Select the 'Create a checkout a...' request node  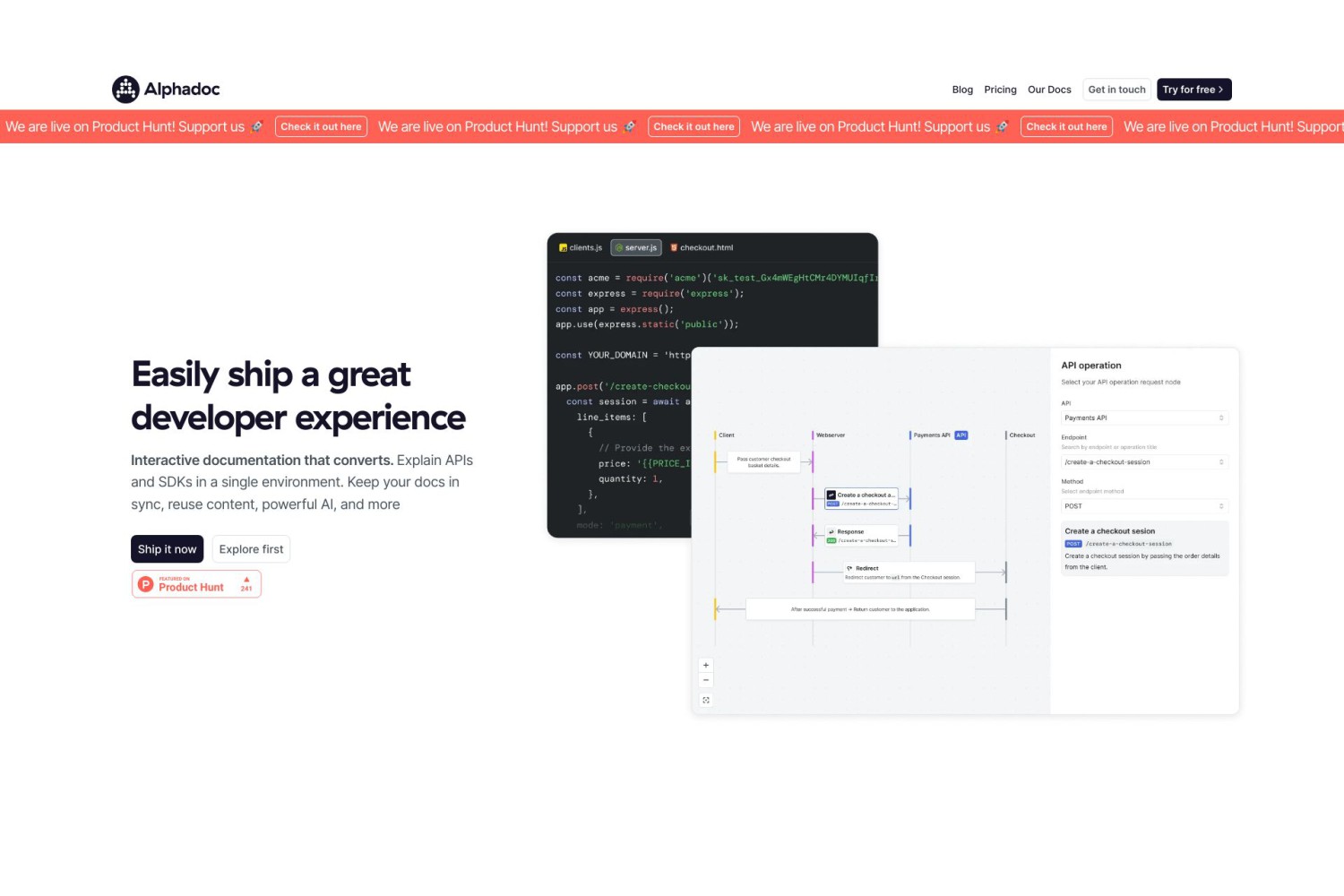(861, 499)
